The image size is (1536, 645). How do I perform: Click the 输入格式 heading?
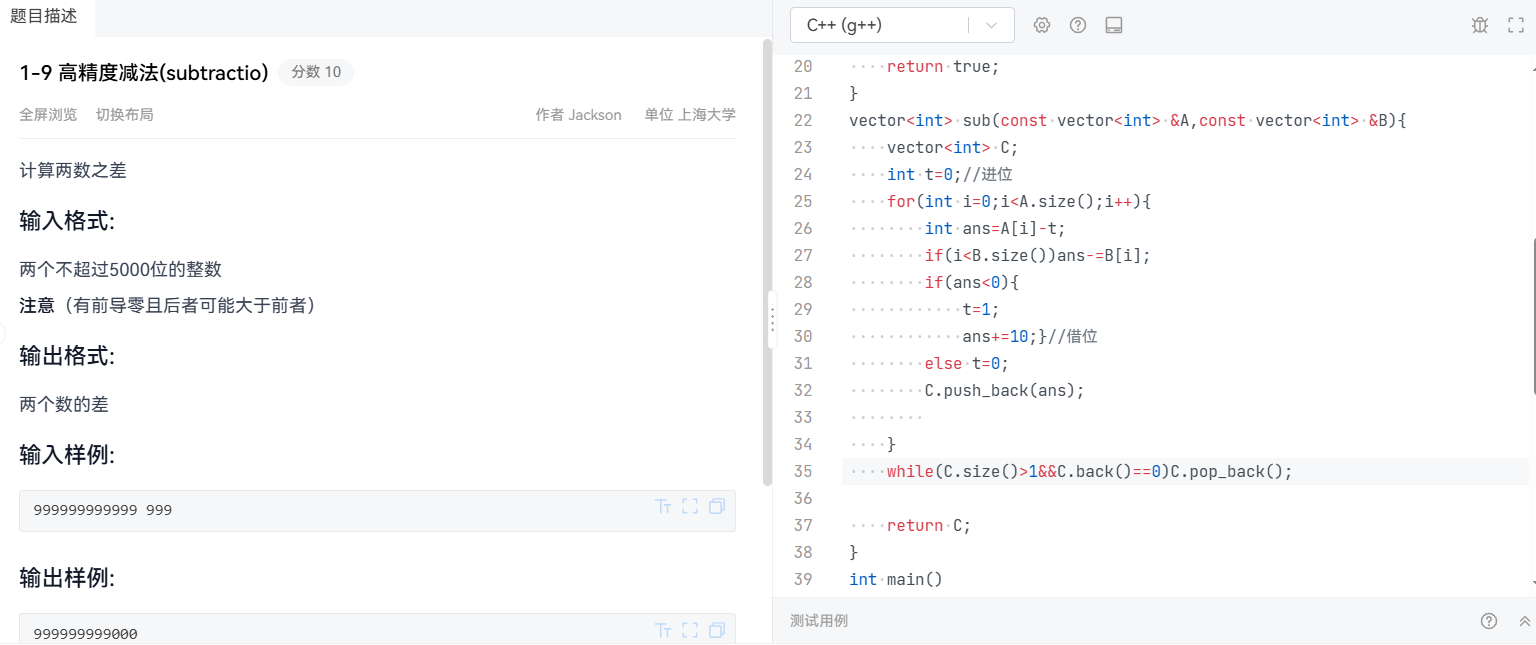67,221
